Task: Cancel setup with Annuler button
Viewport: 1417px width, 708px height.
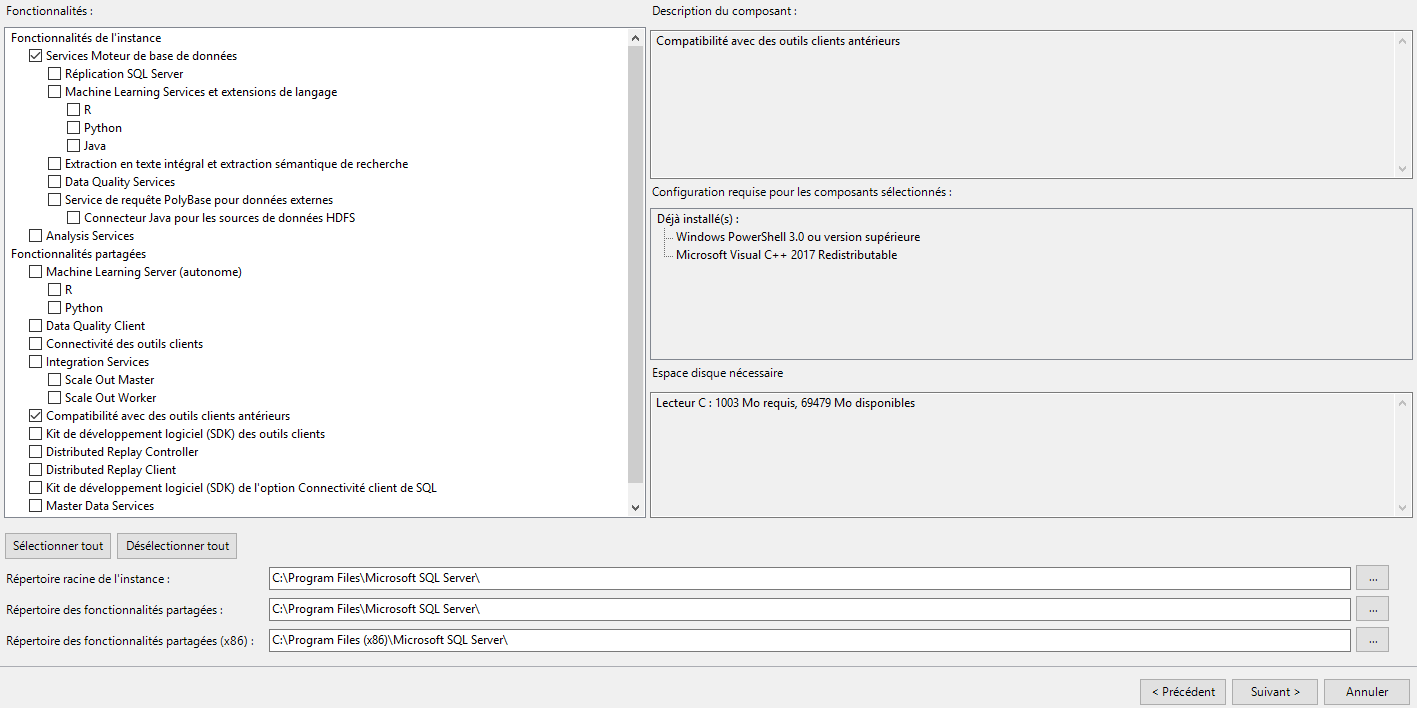Action: [1366, 692]
